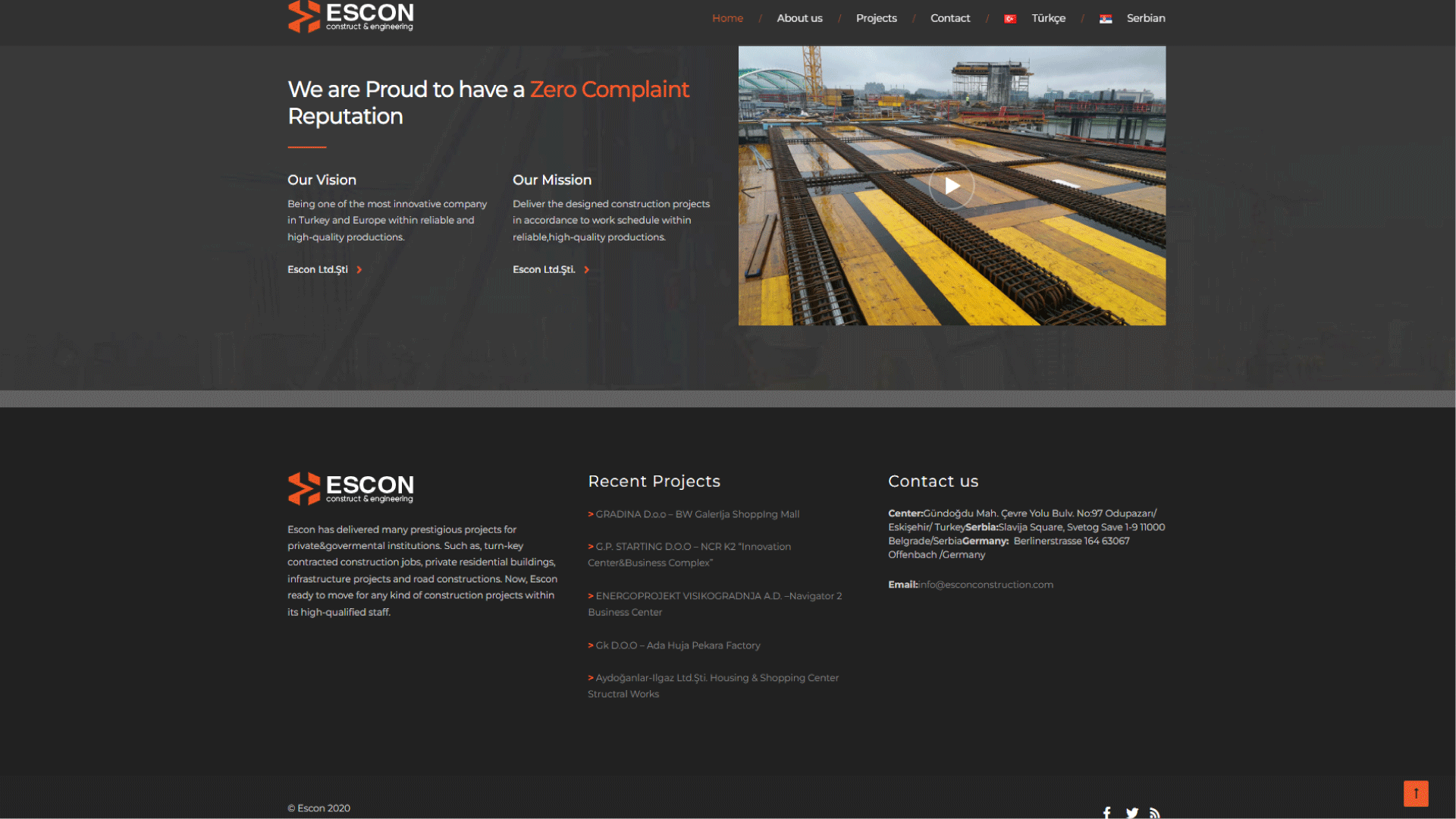The image size is (1456, 819).
Task: Click the info@esconconstruction.com email link
Action: [986, 585]
